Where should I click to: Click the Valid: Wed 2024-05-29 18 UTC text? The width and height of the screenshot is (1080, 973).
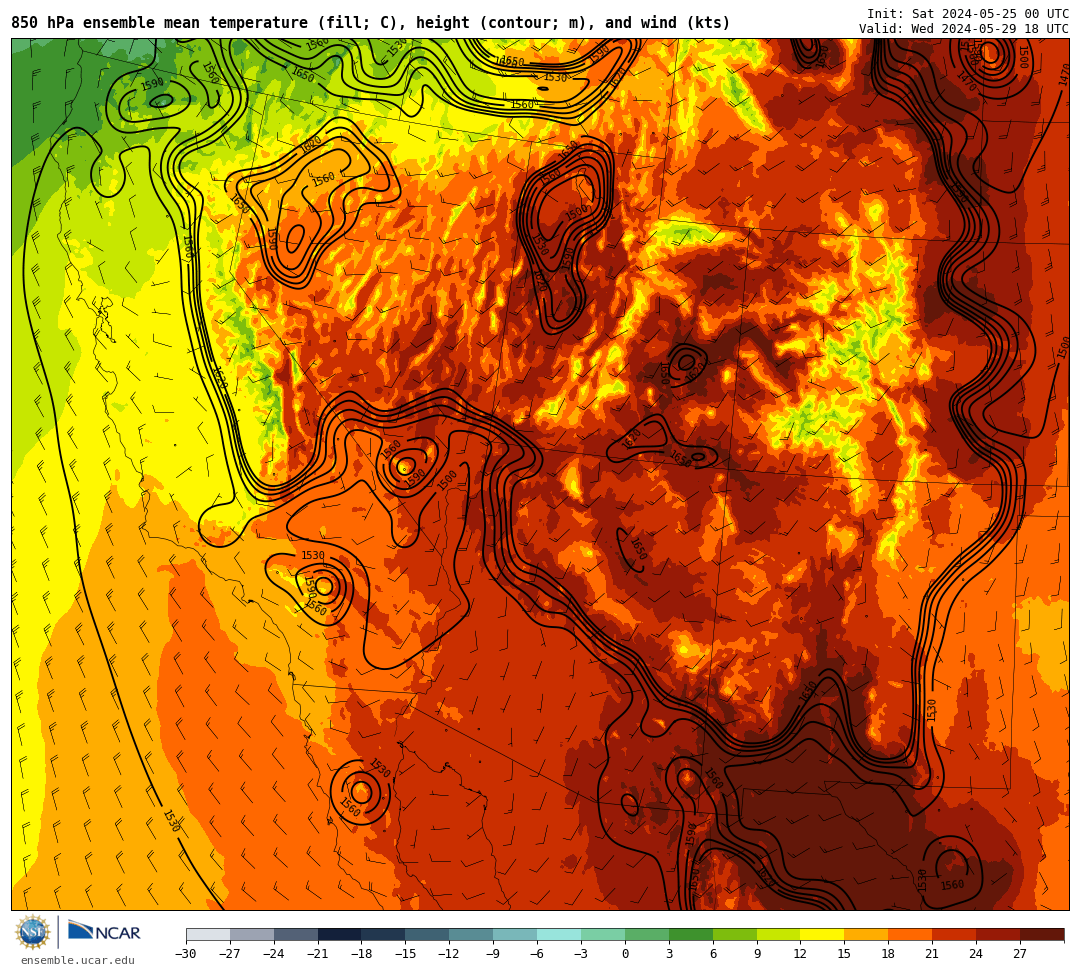(x=964, y=29)
